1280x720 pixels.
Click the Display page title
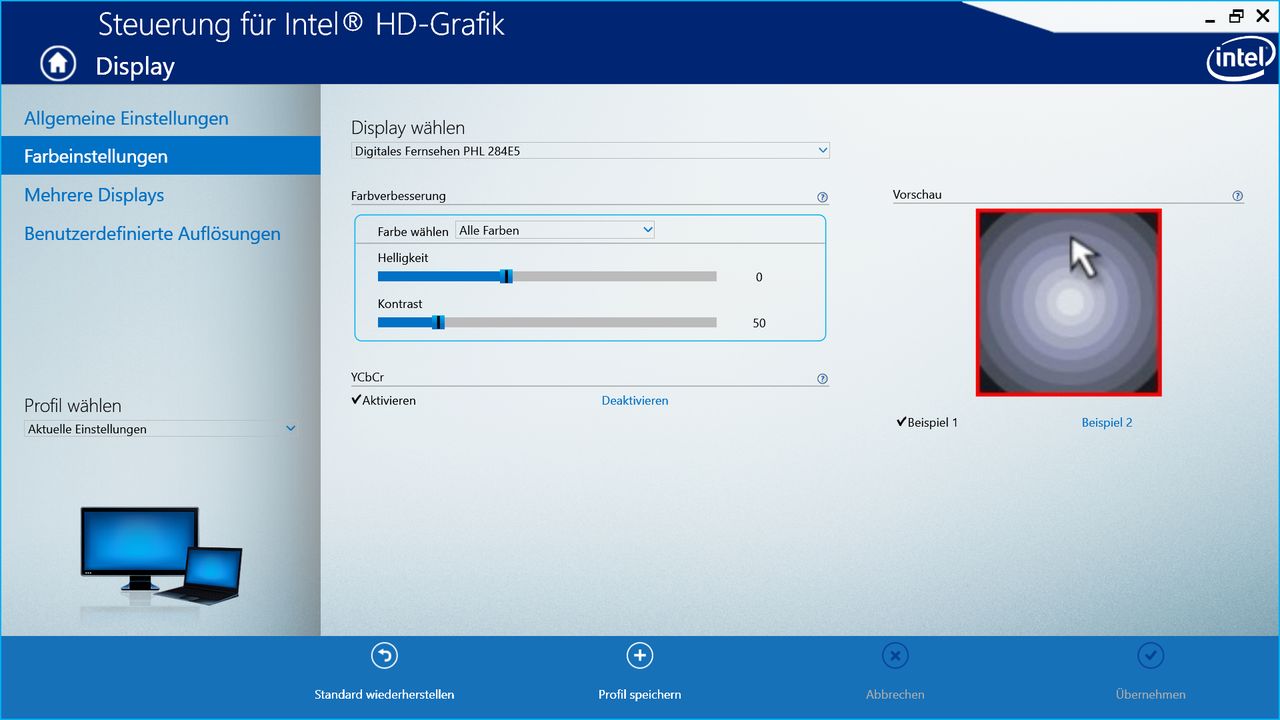[x=135, y=67]
